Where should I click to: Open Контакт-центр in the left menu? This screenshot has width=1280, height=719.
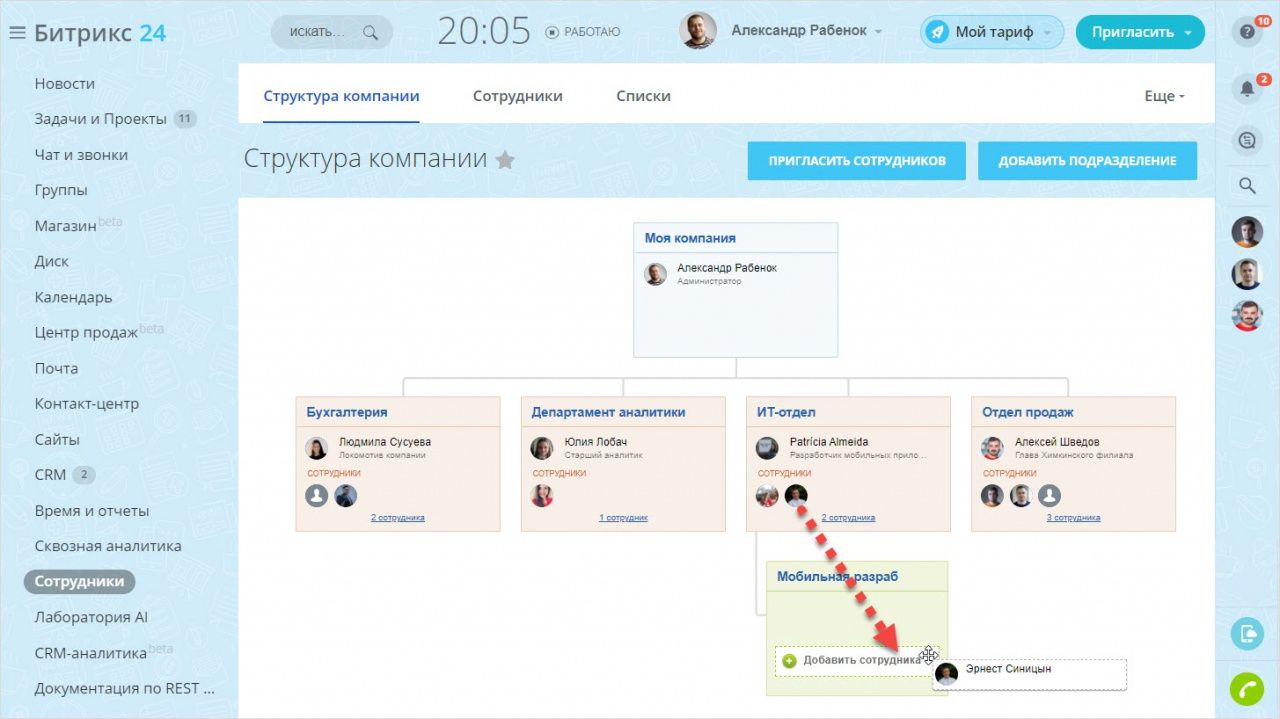click(x=87, y=404)
